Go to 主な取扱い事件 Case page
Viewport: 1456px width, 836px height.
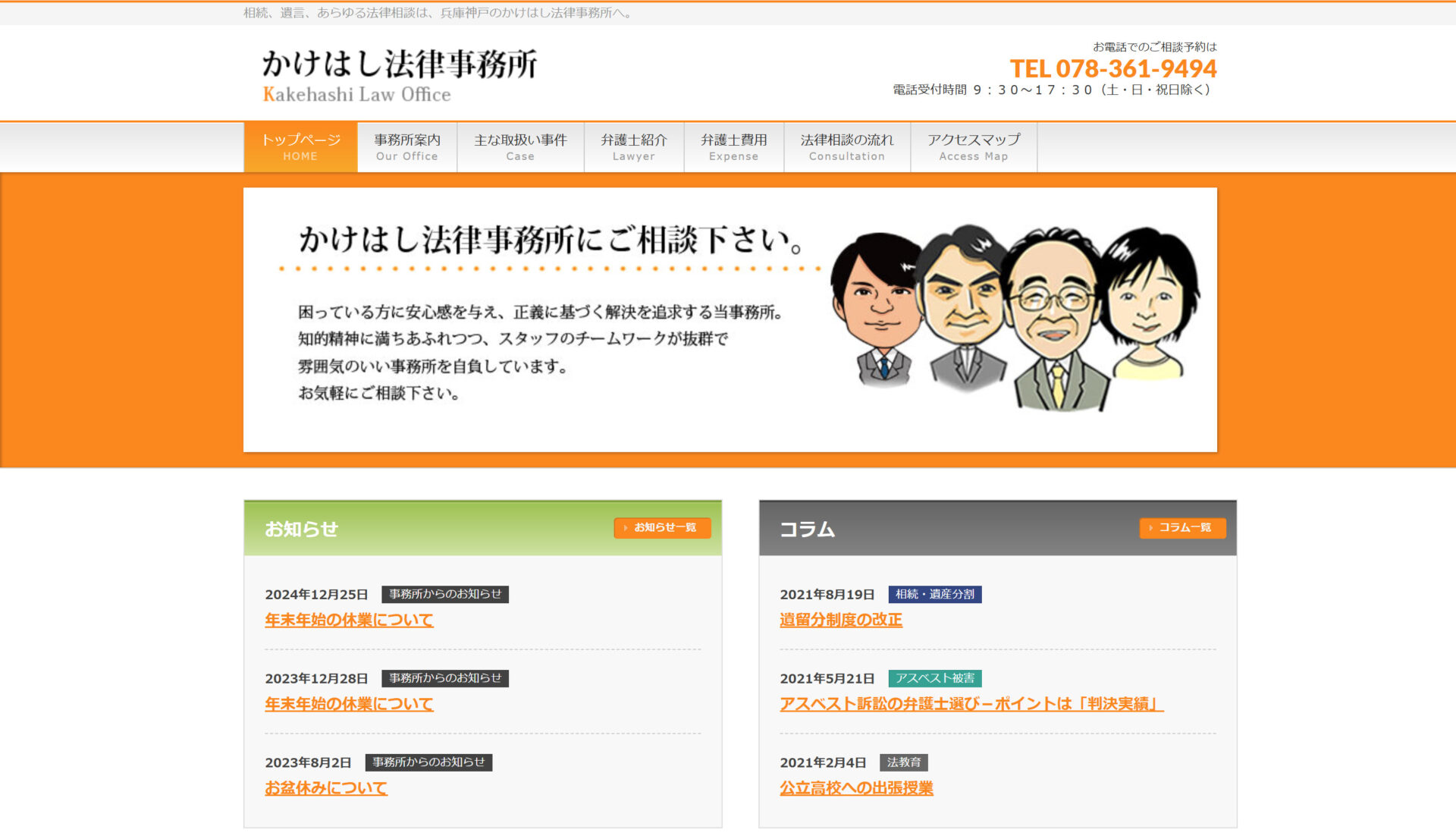520,147
